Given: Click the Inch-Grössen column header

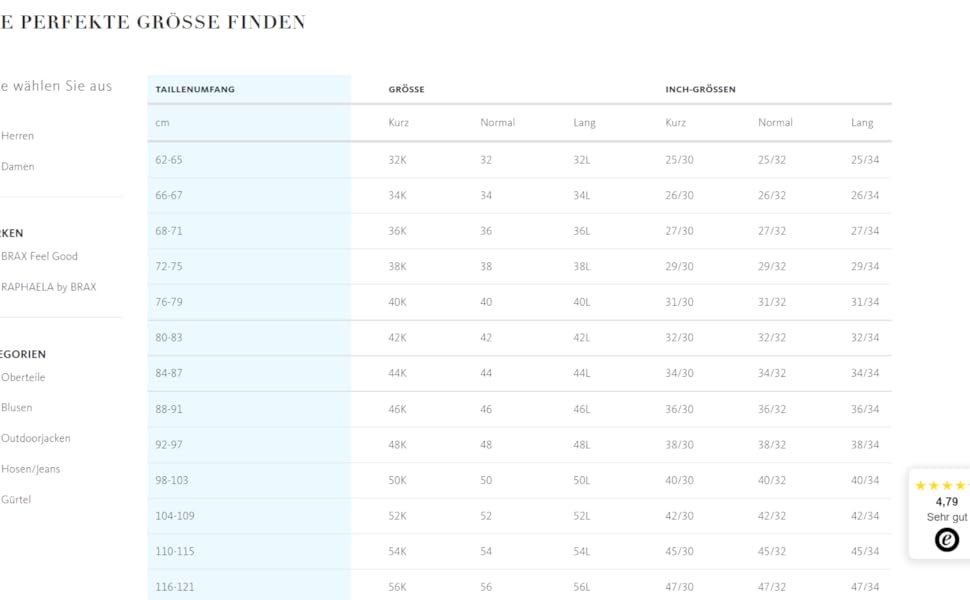Looking at the screenshot, I should pos(700,89).
